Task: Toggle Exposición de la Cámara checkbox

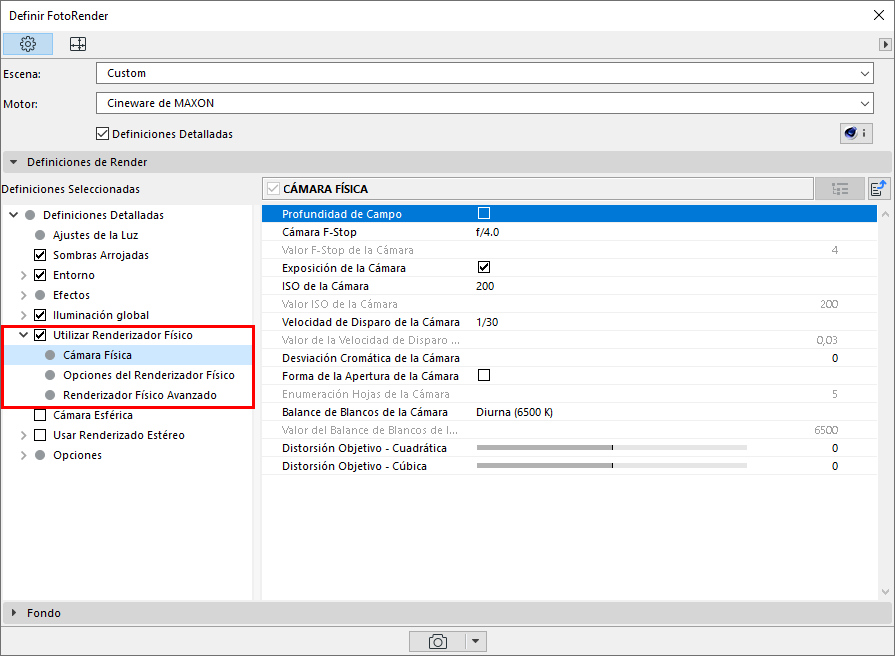Action: click(x=484, y=267)
